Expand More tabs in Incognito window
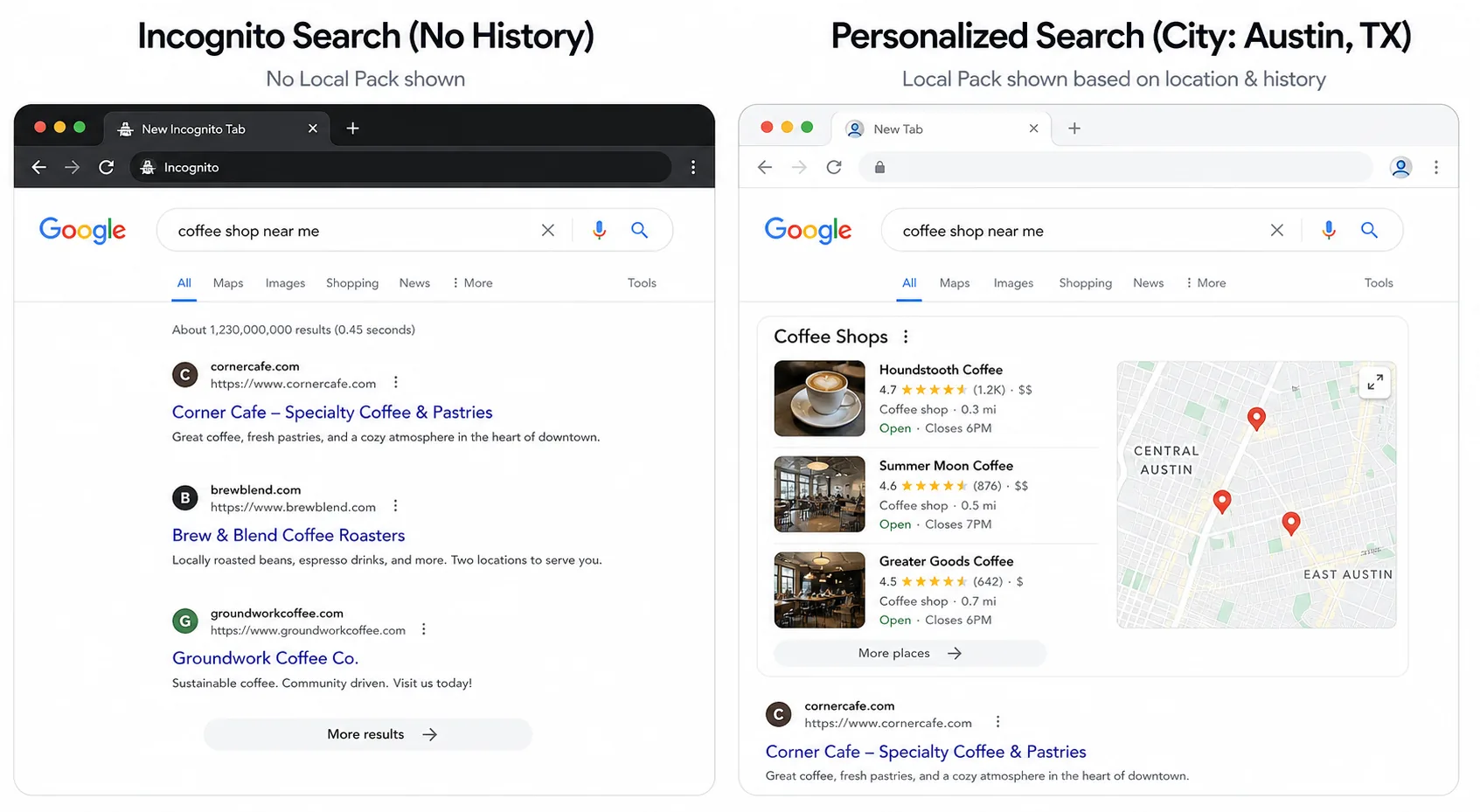The width and height of the screenshot is (1480, 812). [473, 282]
